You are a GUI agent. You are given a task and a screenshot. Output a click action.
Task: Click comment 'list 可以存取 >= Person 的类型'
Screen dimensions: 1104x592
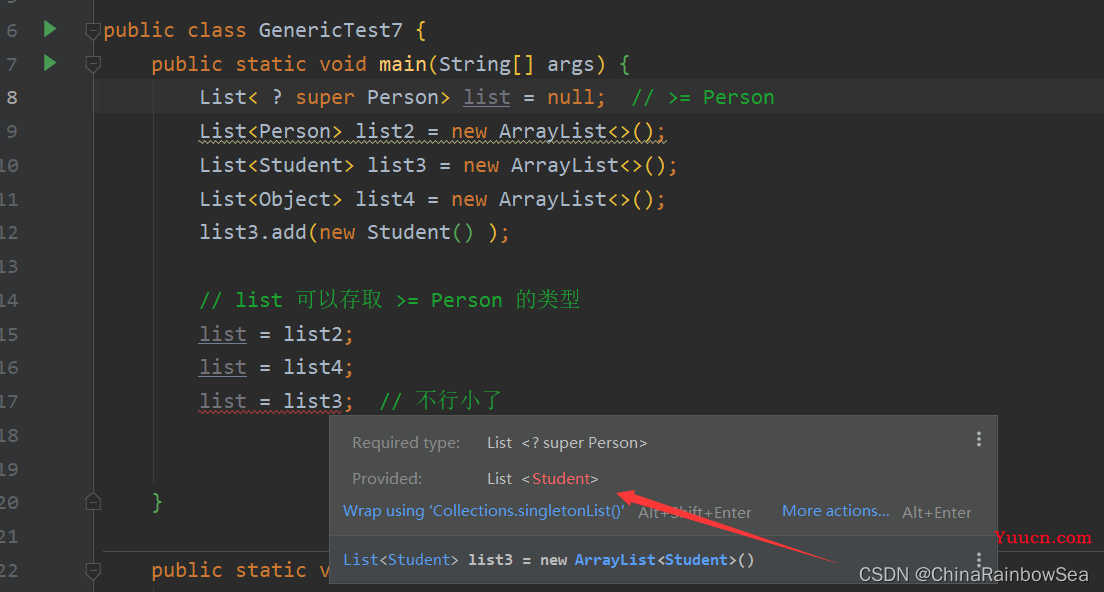click(389, 300)
